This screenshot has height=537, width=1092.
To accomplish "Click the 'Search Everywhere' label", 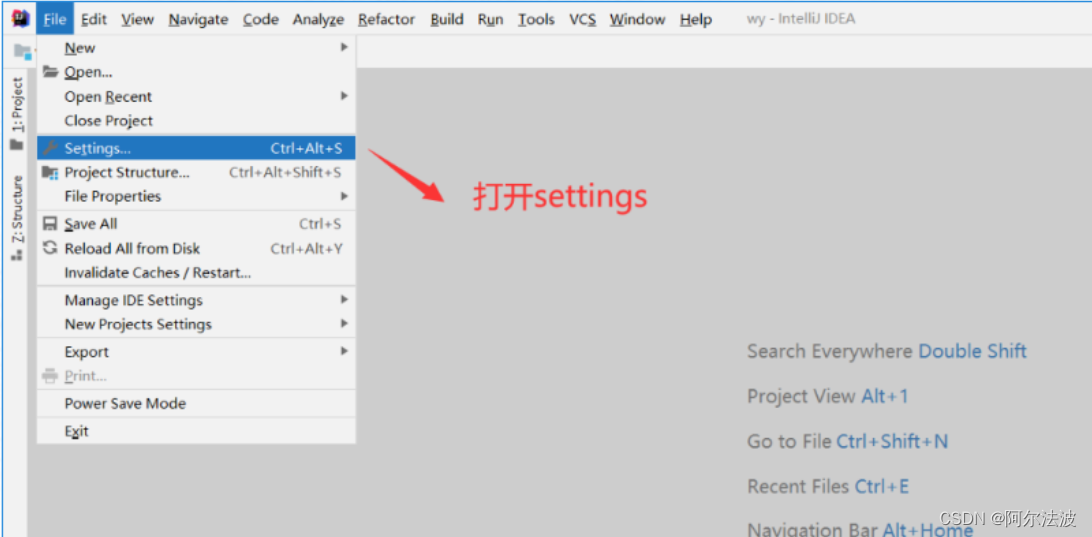I will click(x=830, y=351).
